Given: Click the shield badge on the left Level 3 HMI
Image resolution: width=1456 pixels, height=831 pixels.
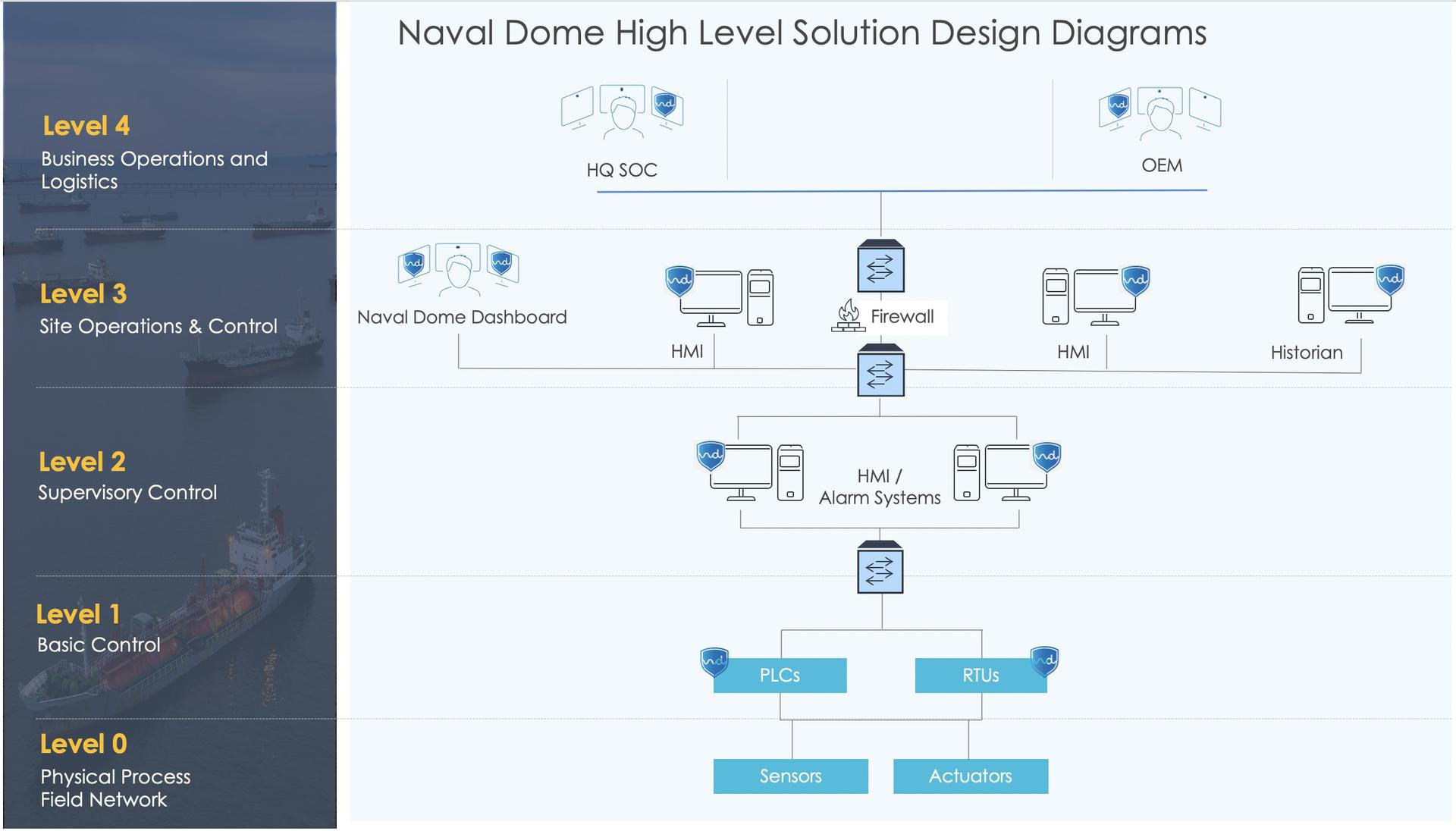Looking at the screenshot, I should (x=679, y=281).
